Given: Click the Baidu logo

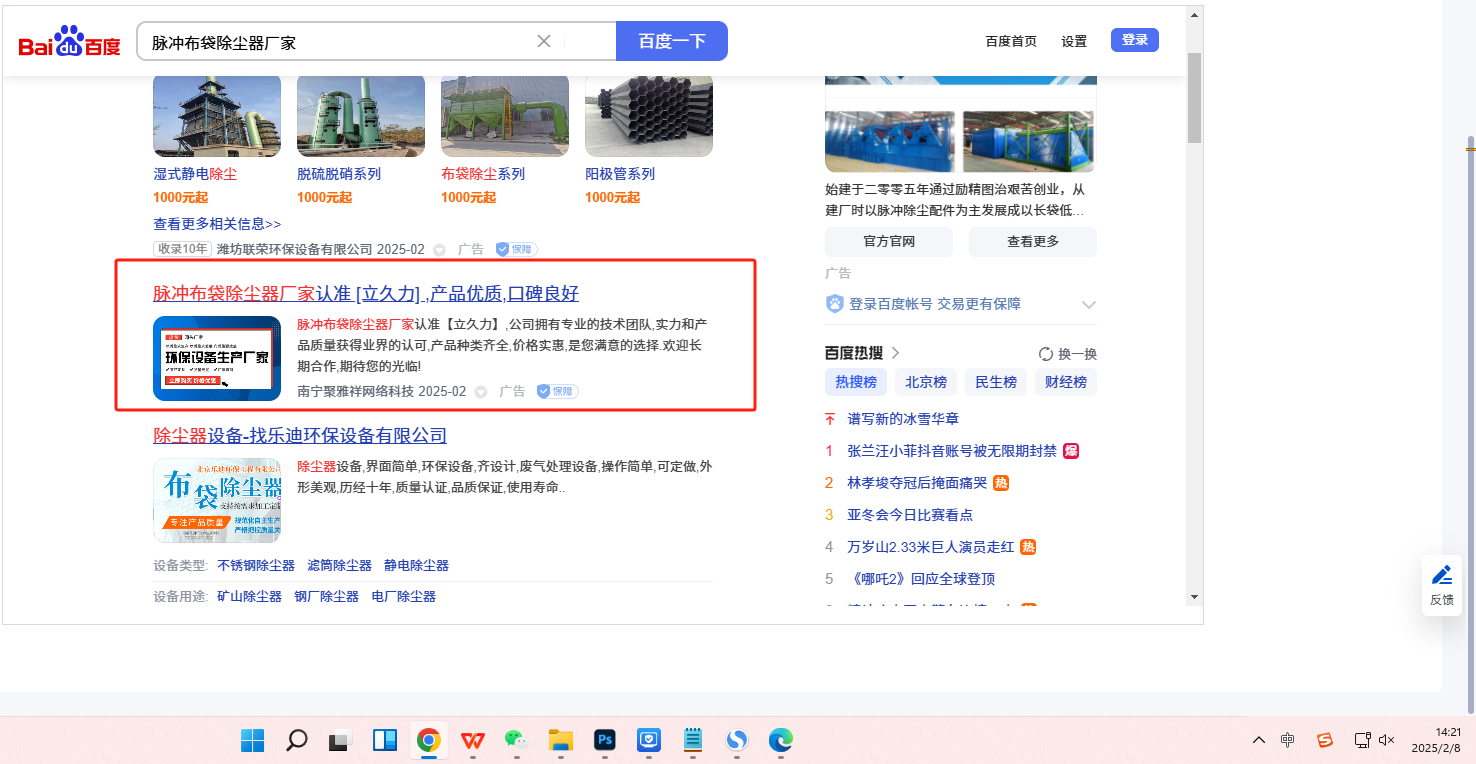Looking at the screenshot, I should click(x=69, y=42).
